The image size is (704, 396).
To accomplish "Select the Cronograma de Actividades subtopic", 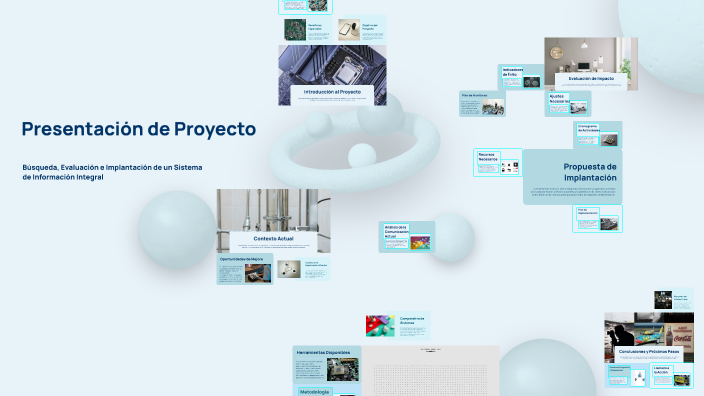I will [598, 134].
